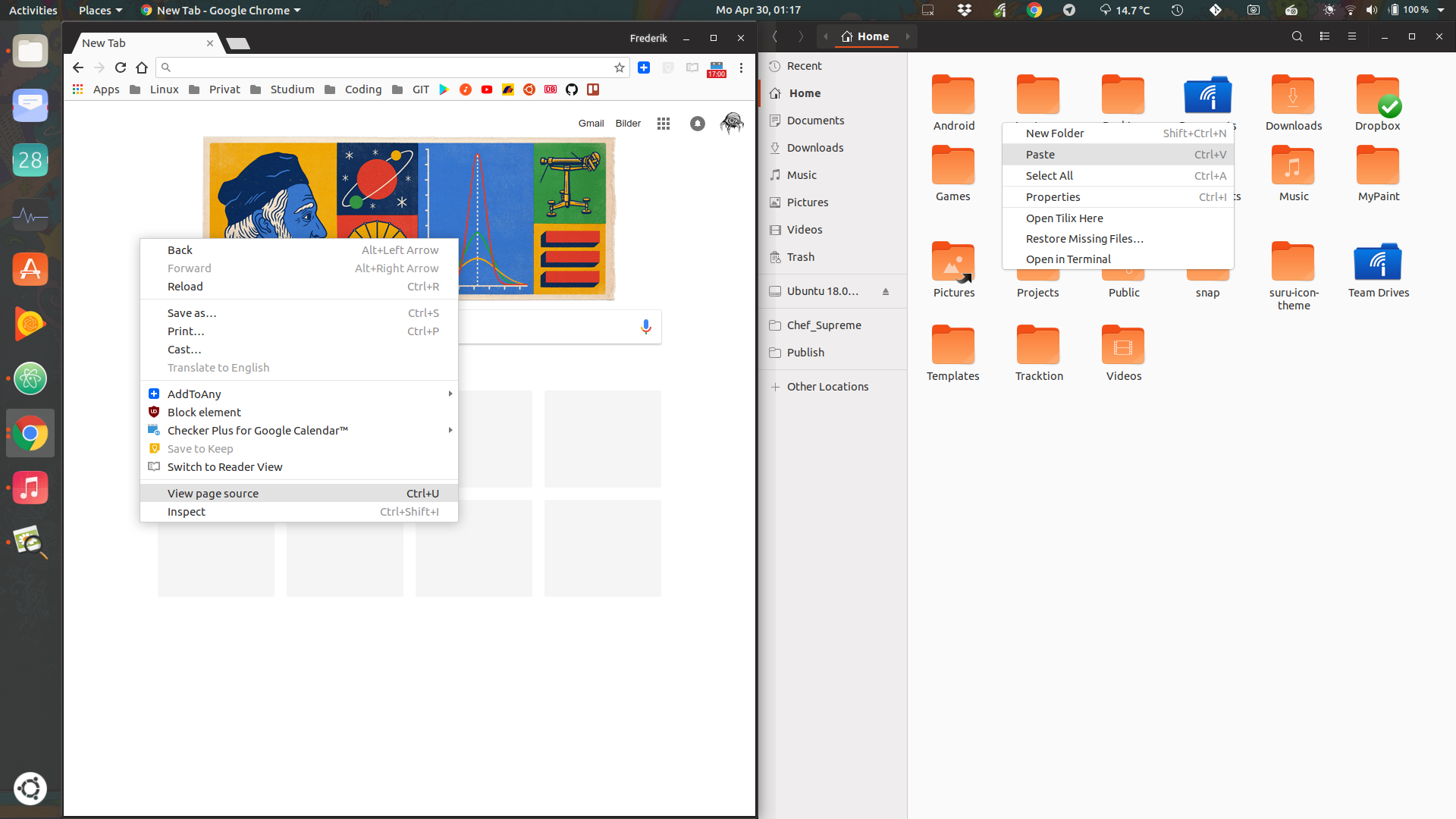
Task: Switch the file manager to list view
Action: point(1325,36)
